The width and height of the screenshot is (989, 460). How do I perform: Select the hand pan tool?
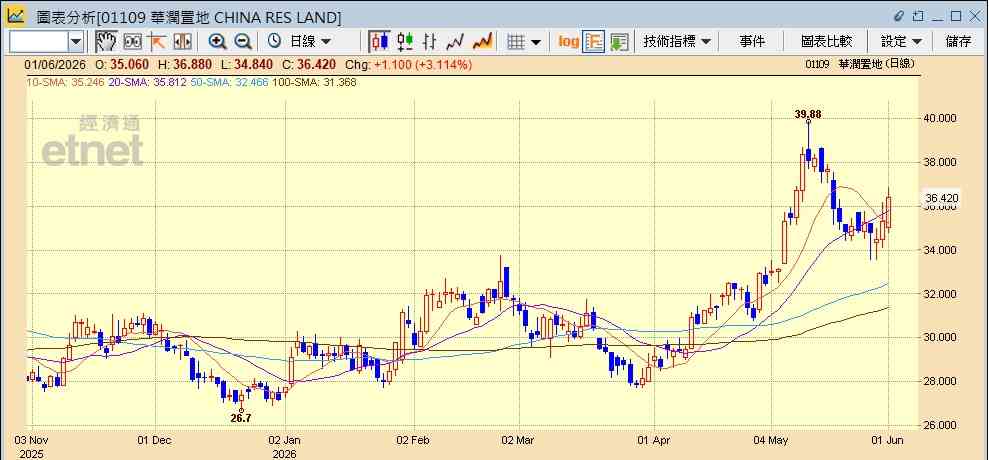tap(106, 42)
